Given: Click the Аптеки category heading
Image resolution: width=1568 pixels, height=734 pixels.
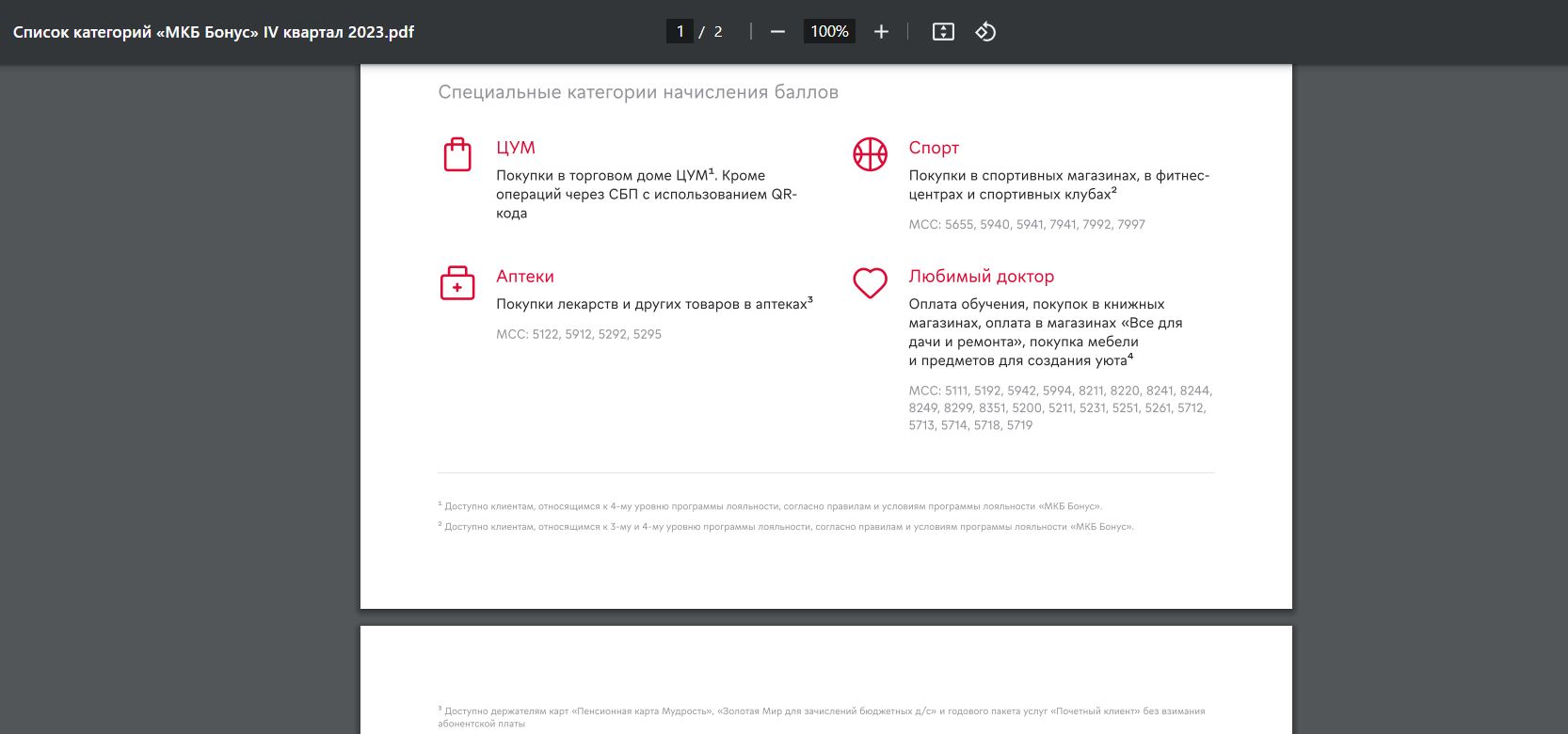Looking at the screenshot, I should click(525, 277).
